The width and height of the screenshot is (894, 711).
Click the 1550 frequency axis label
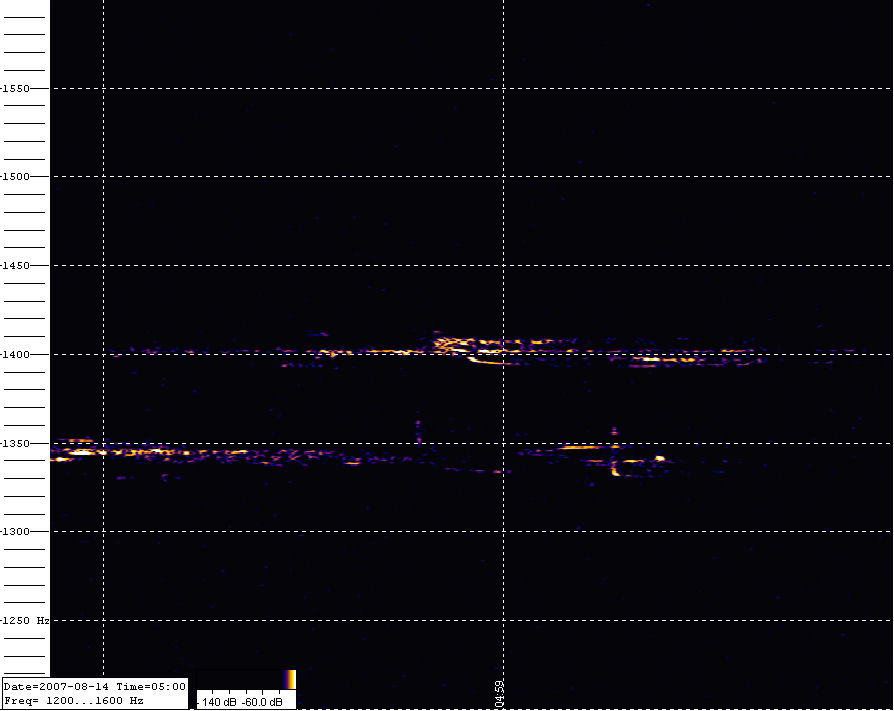(x=16, y=88)
